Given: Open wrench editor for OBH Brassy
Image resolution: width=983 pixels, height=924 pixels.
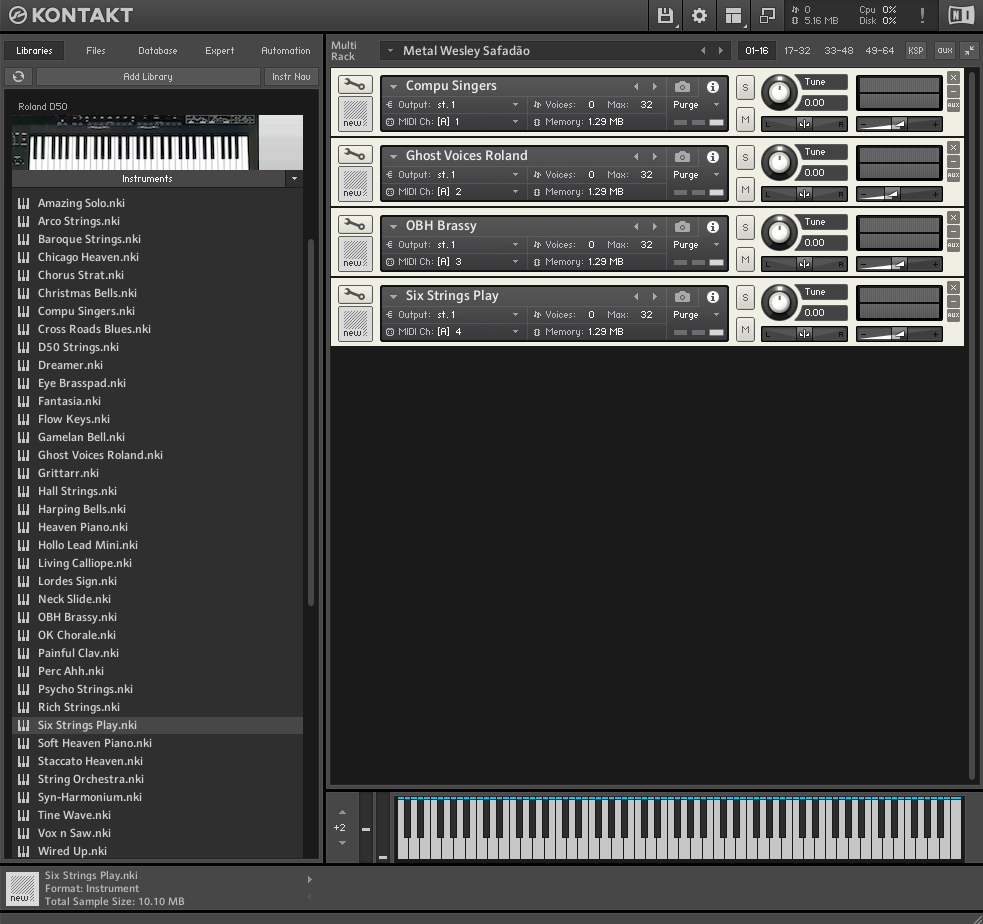Looking at the screenshot, I should point(355,224).
